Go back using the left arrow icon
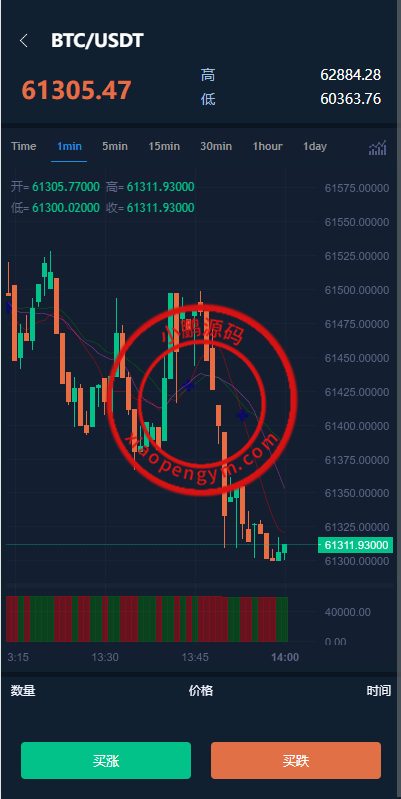401x799 pixels. click(23, 41)
